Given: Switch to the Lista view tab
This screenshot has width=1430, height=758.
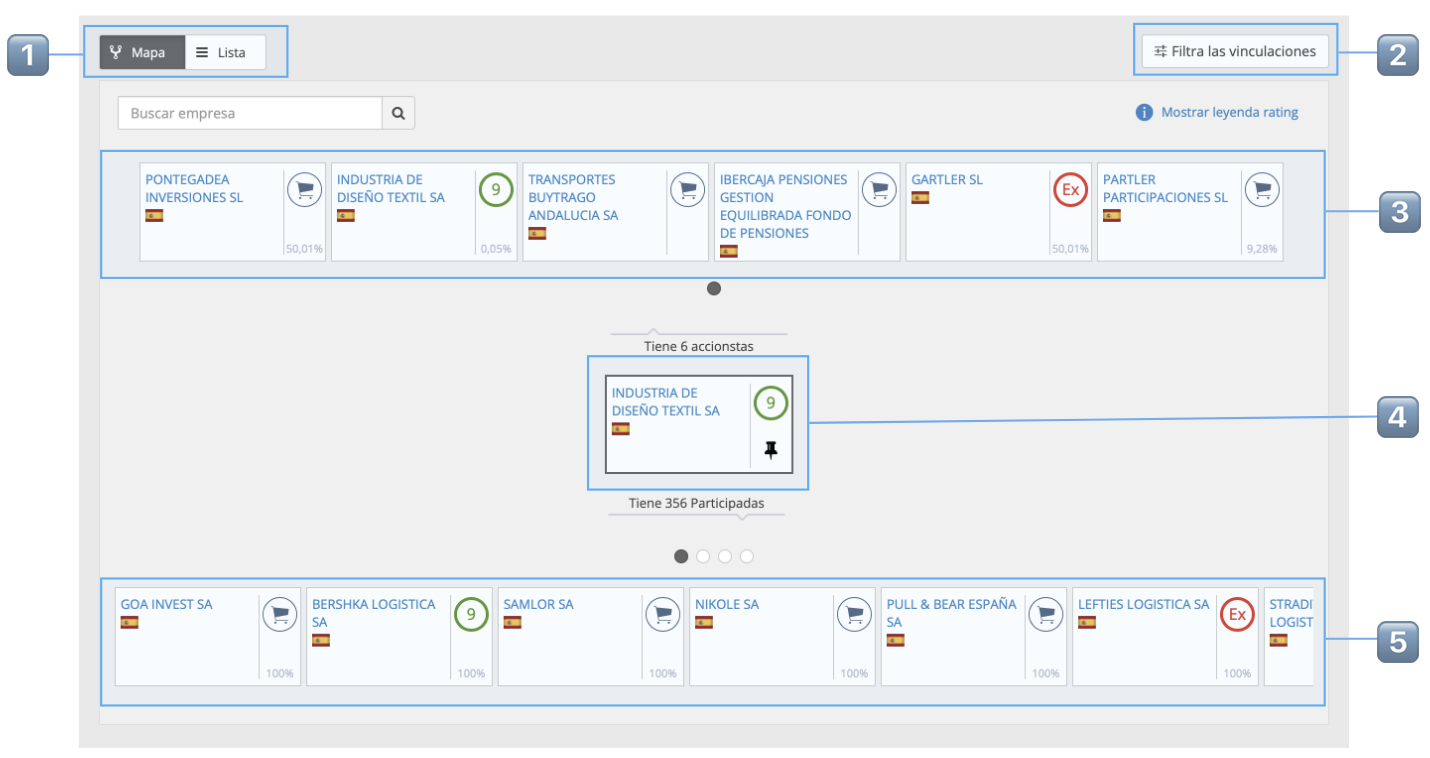Looking at the screenshot, I should point(225,52).
